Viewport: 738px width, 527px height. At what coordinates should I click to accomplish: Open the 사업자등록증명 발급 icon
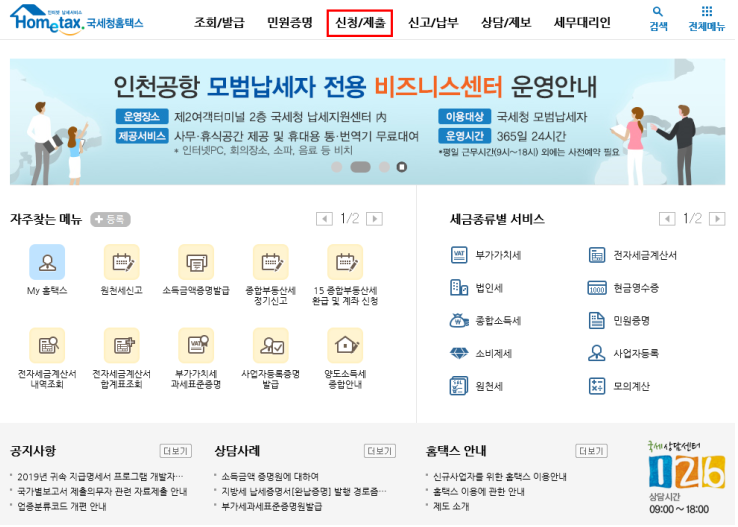pos(271,345)
